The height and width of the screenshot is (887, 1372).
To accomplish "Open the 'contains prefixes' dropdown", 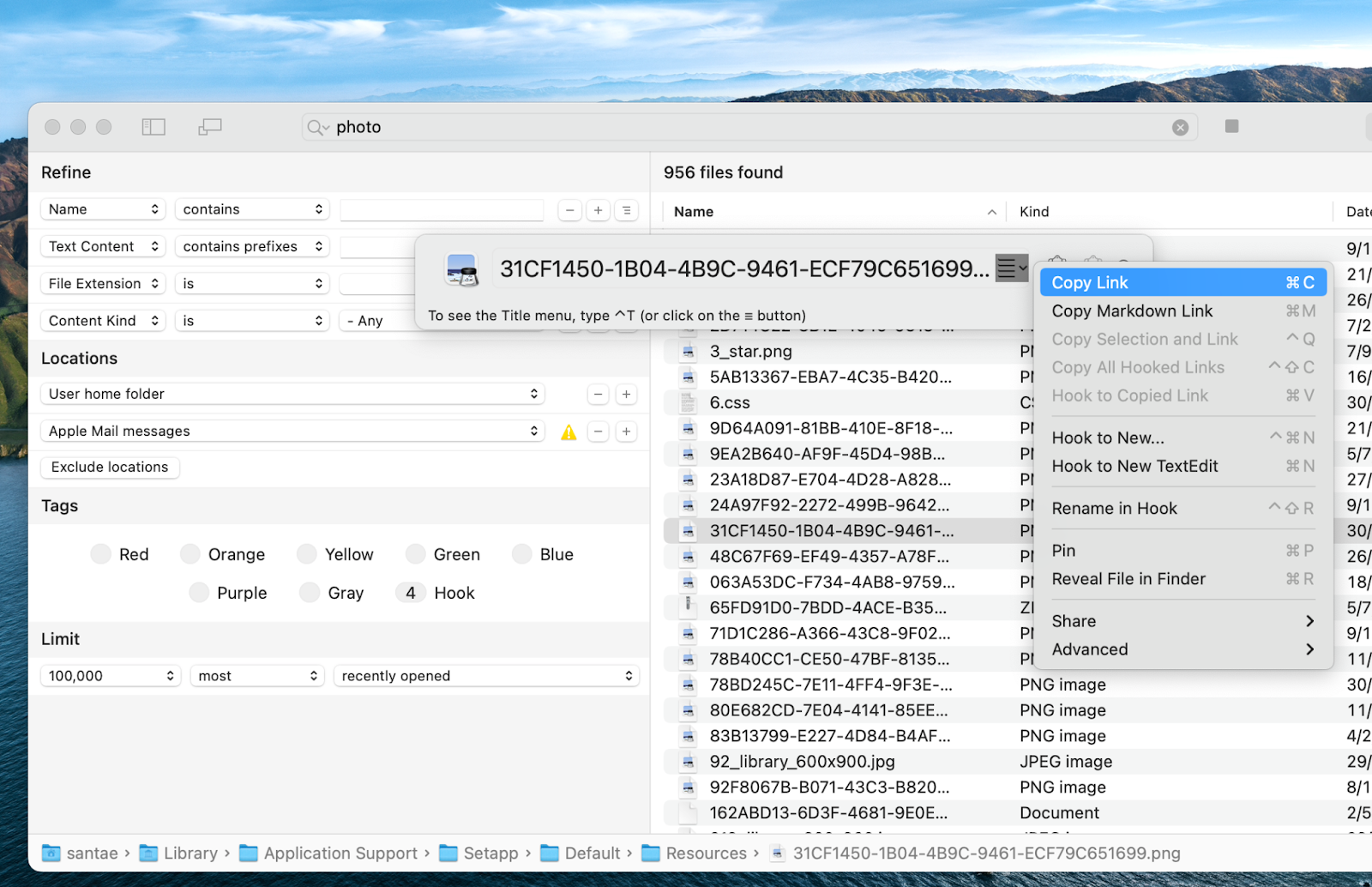I will click(252, 246).
